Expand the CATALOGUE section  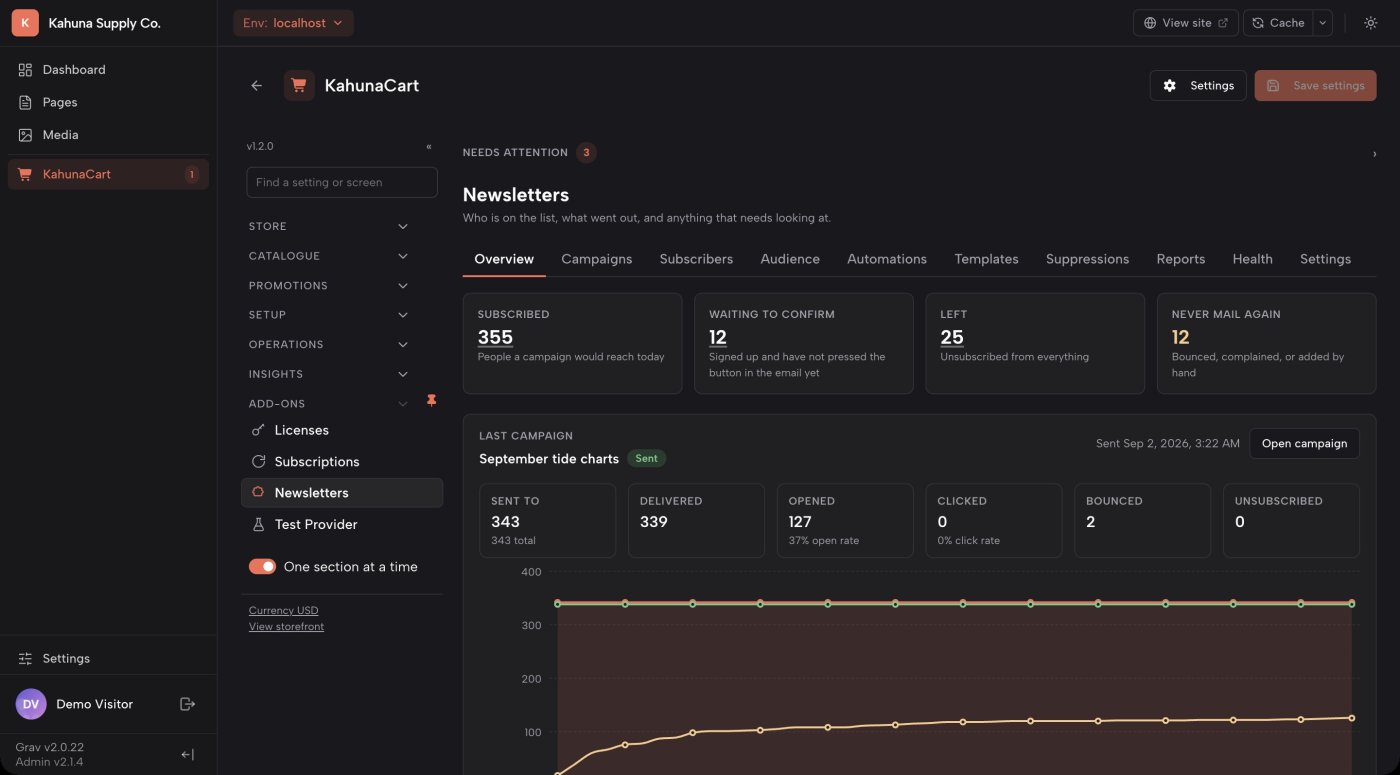click(329, 256)
